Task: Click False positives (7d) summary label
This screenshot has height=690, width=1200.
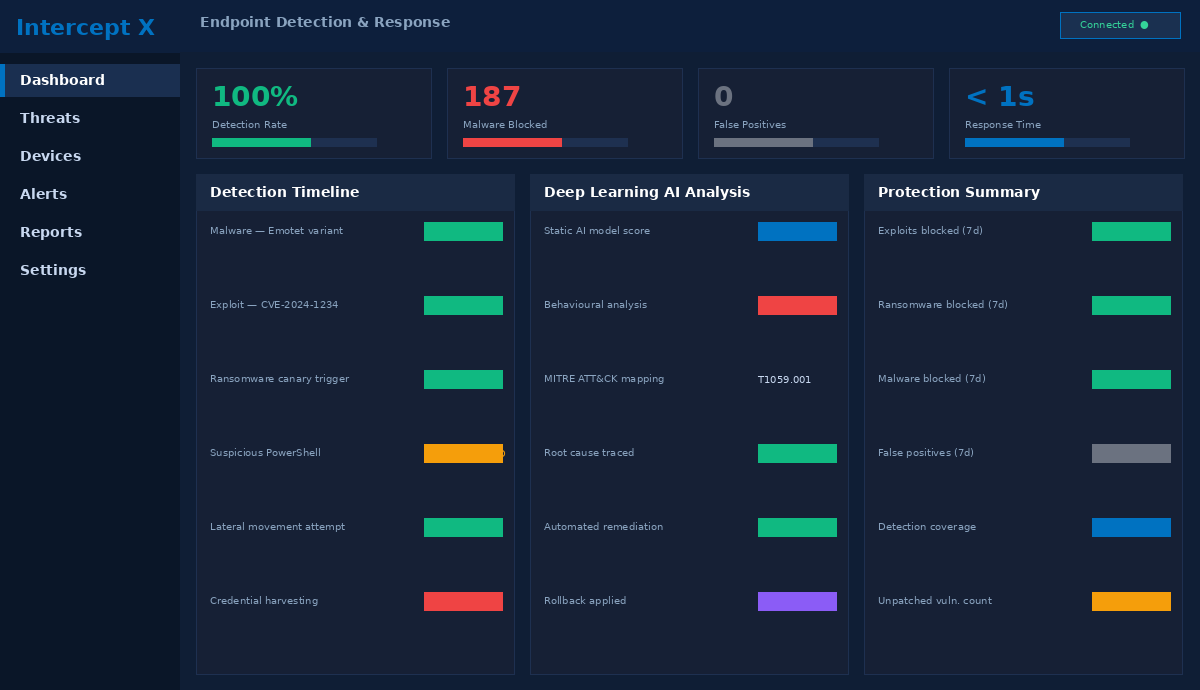Action: coord(926,453)
